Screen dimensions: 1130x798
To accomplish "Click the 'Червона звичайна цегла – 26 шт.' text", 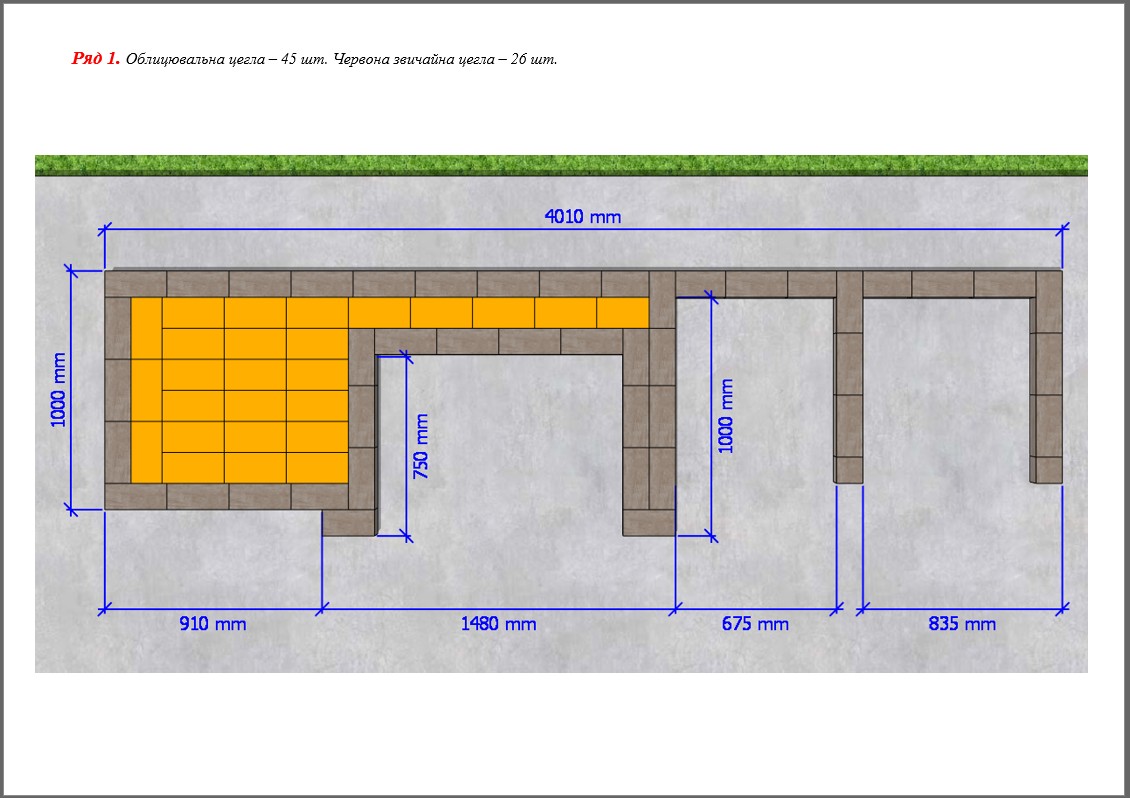I will (x=444, y=60).
